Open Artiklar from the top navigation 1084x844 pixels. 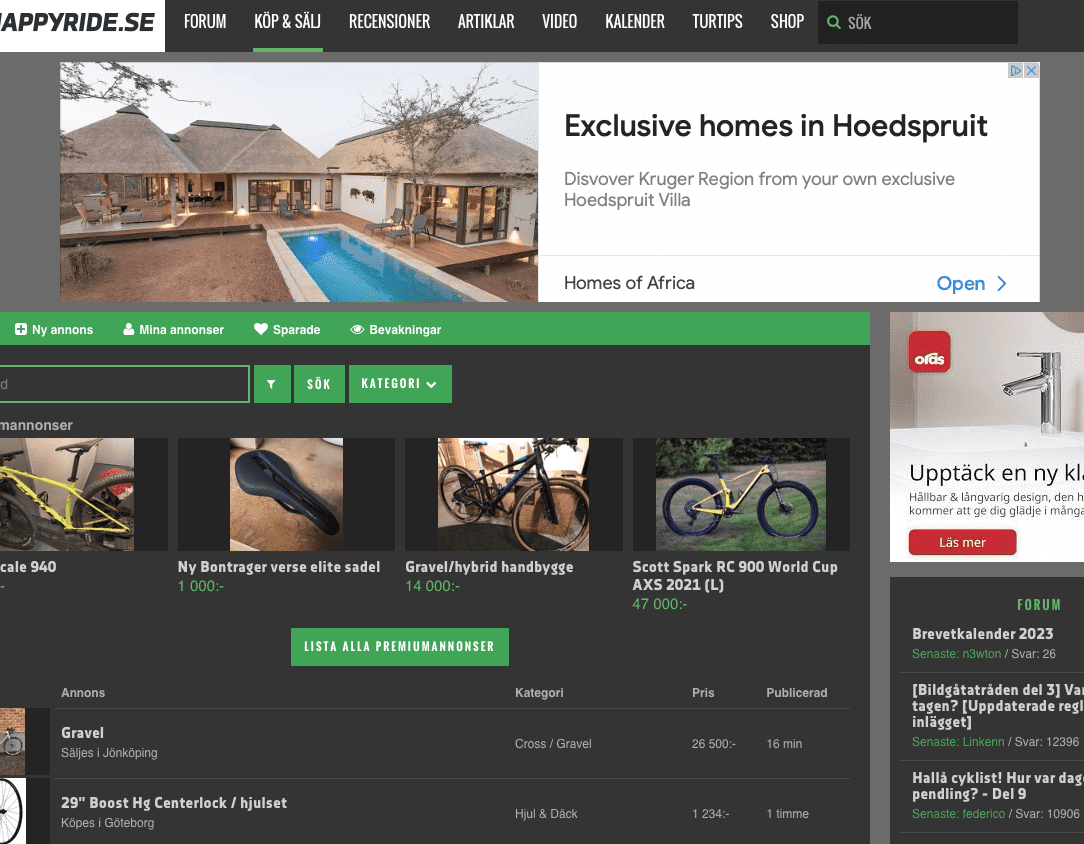click(x=486, y=22)
